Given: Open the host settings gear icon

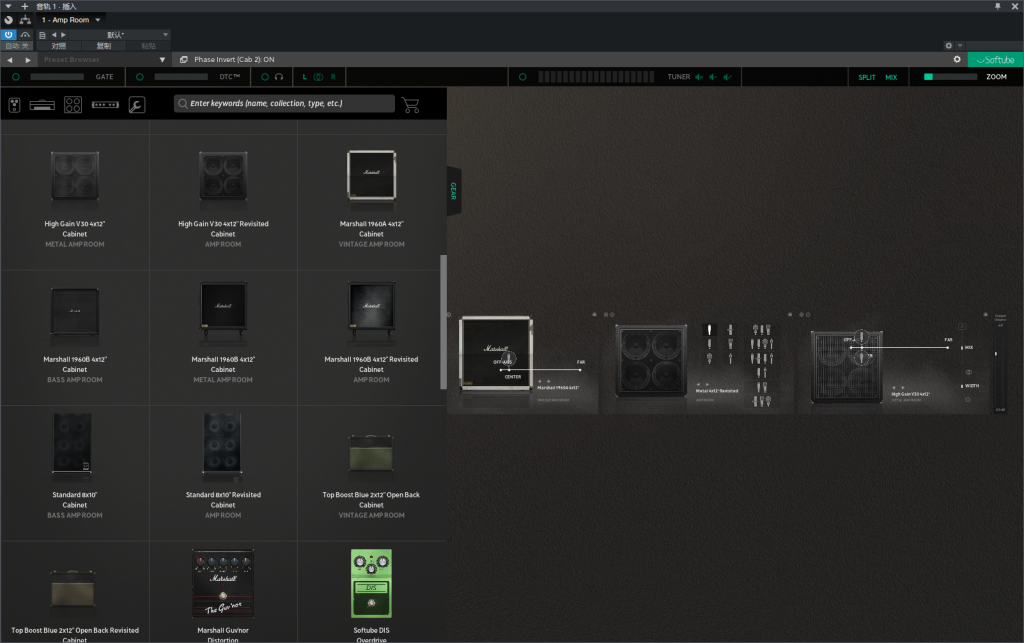Looking at the screenshot, I should (x=948, y=46).
